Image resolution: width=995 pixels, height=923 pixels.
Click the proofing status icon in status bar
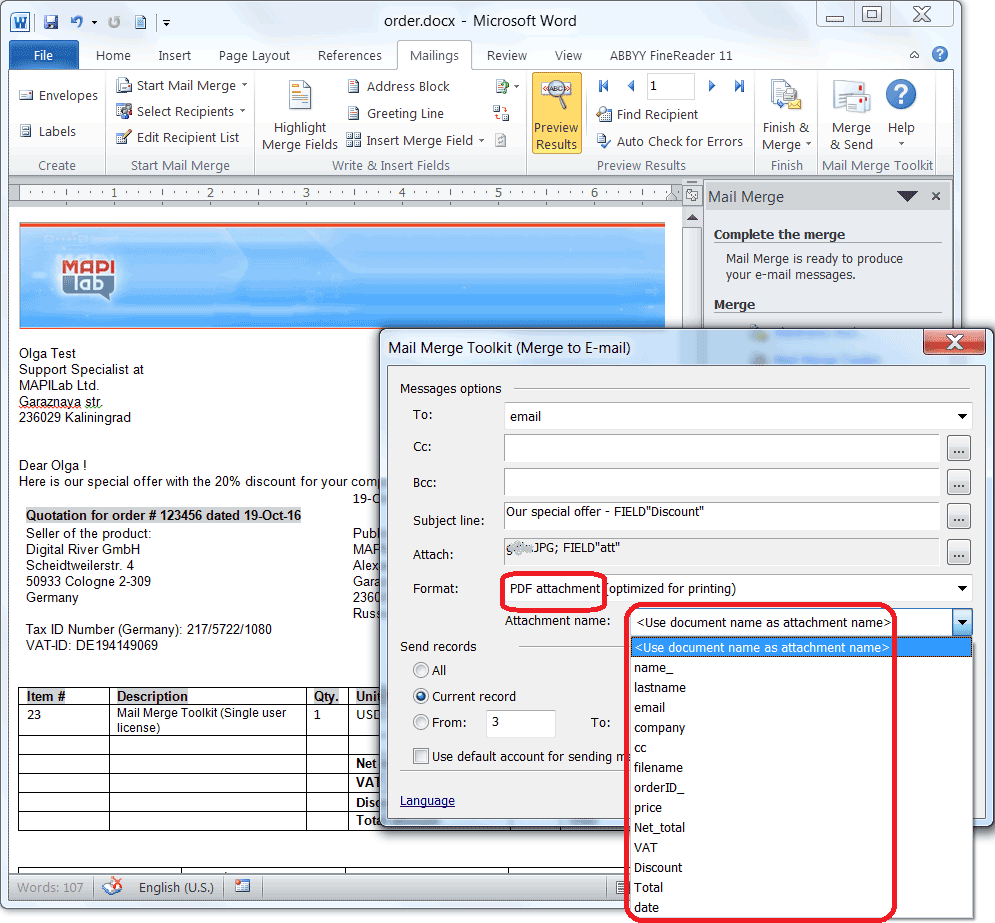click(112, 886)
